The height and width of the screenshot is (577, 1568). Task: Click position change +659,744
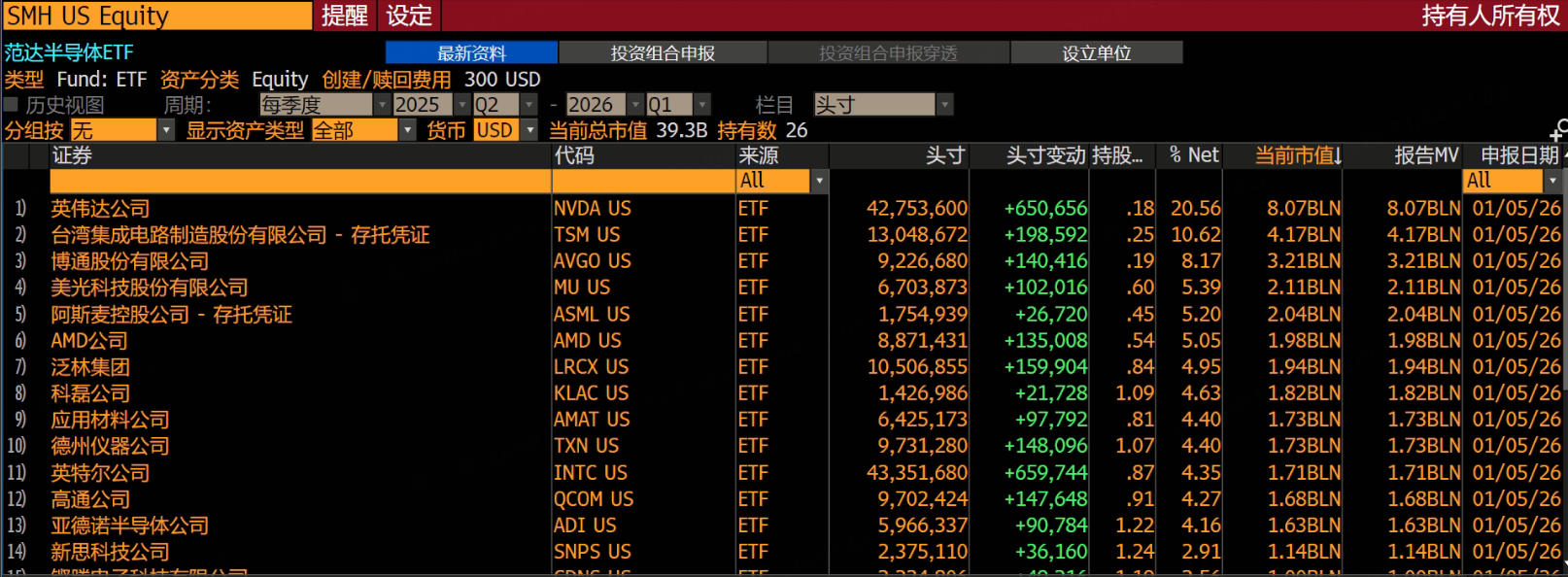point(1045,473)
